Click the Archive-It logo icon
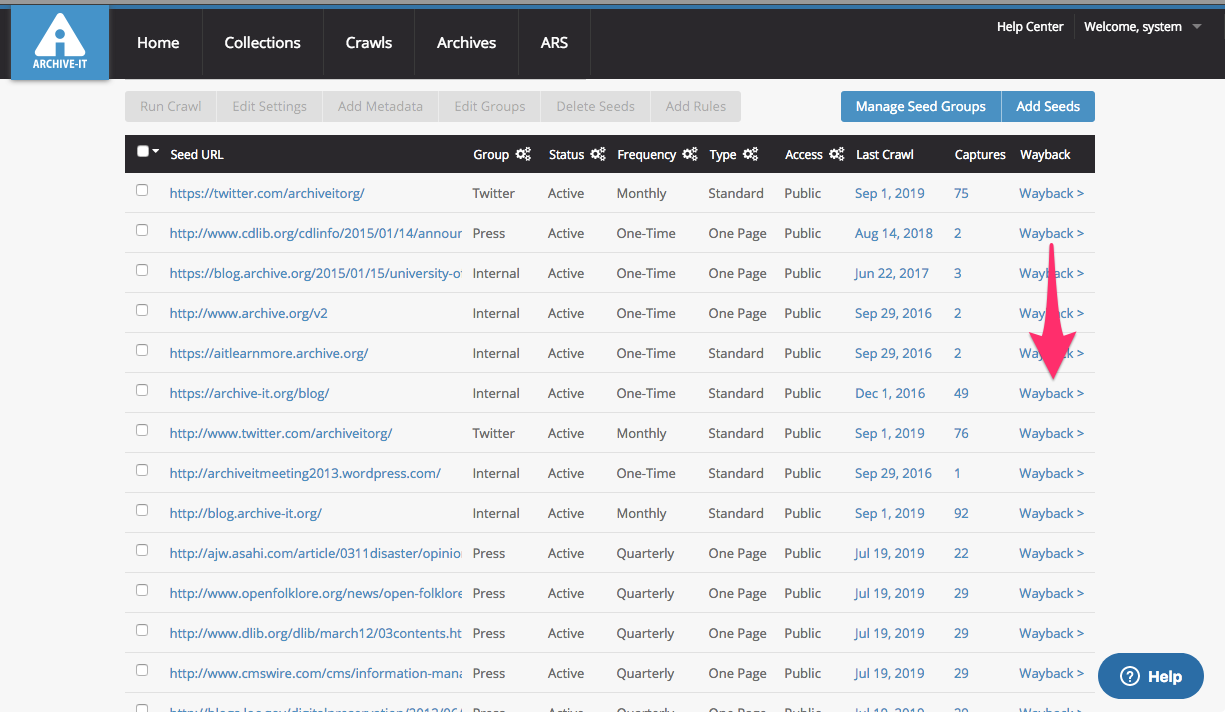 60,42
